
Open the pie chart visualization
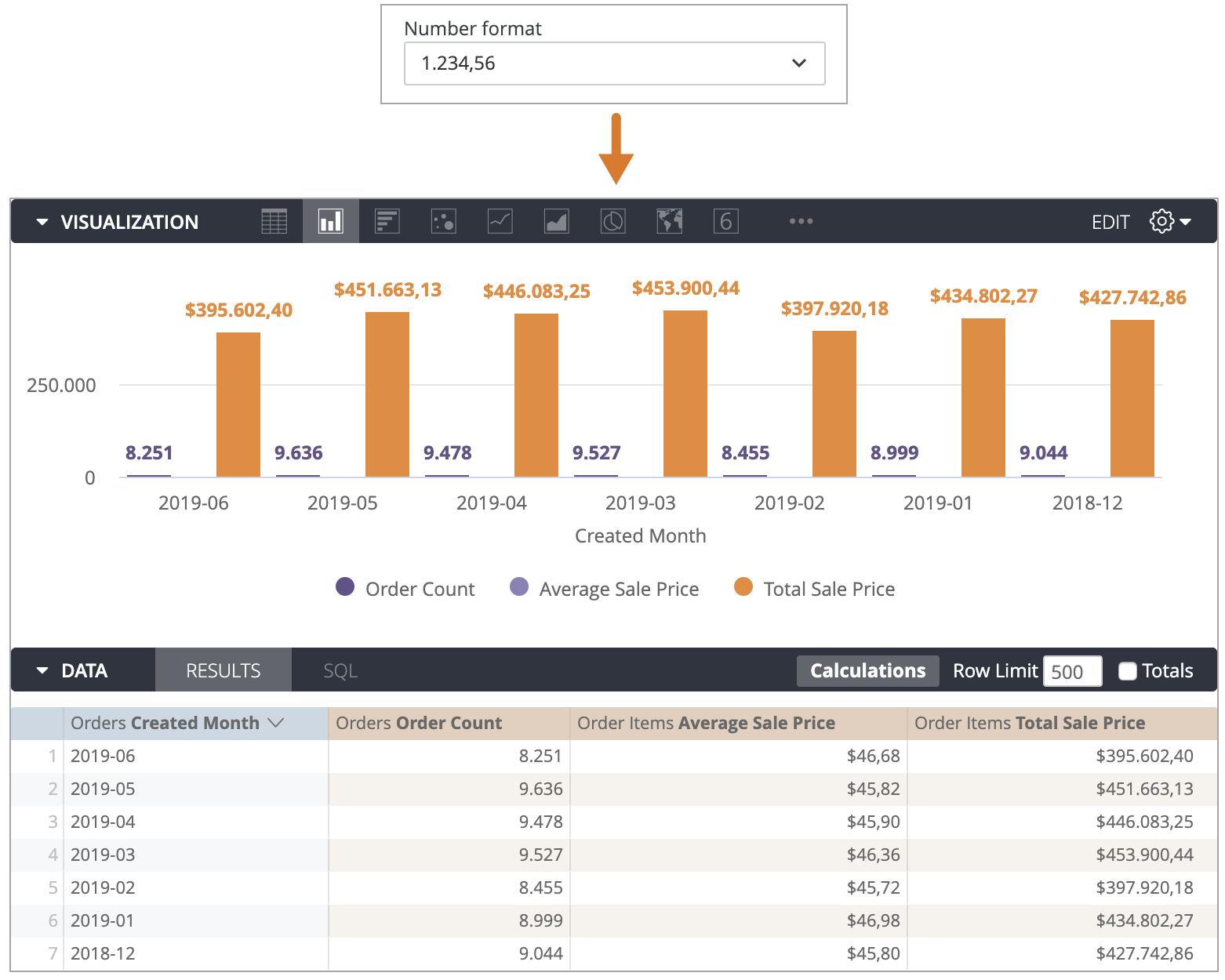[x=612, y=221]
